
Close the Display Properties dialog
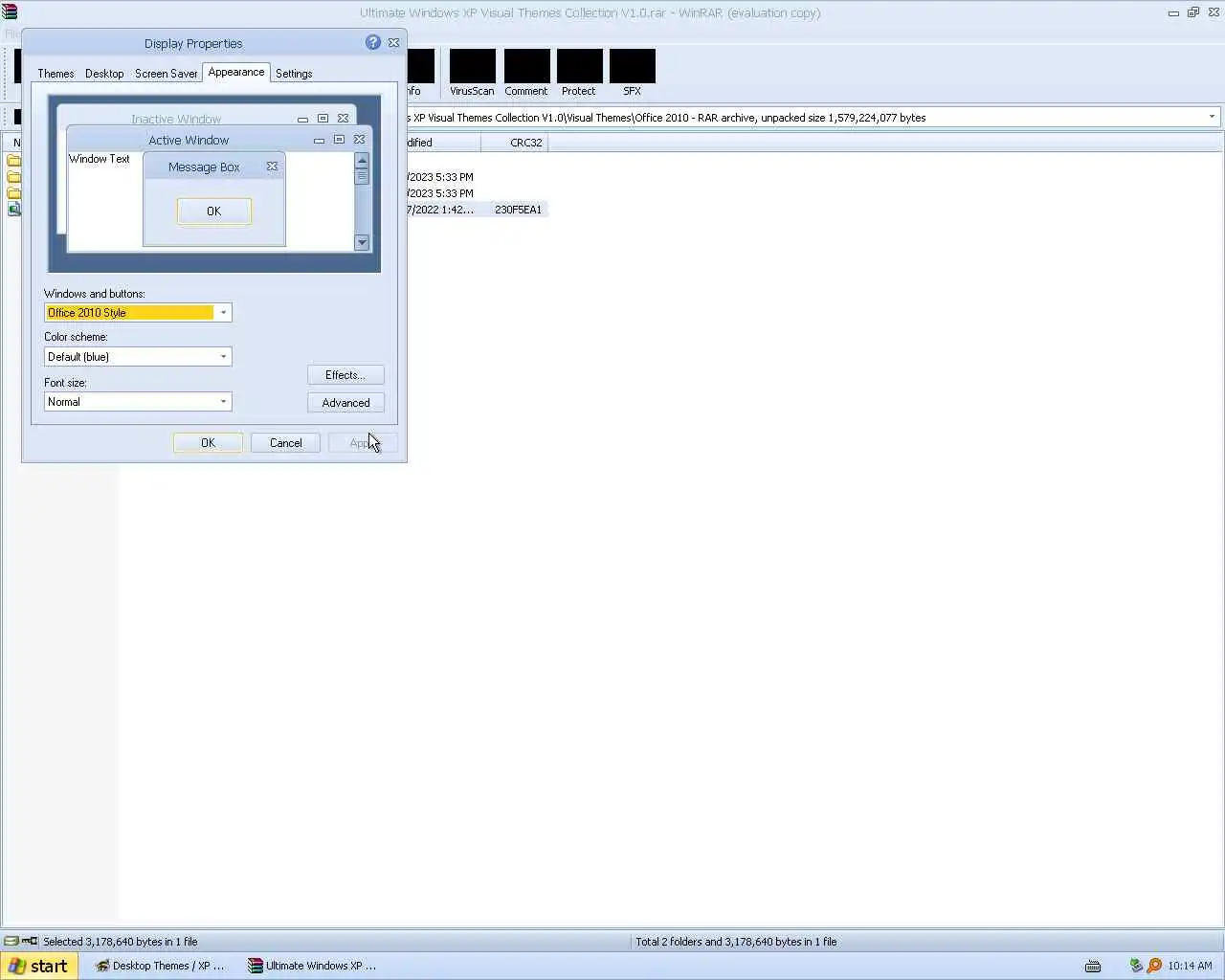coord(393,43)
